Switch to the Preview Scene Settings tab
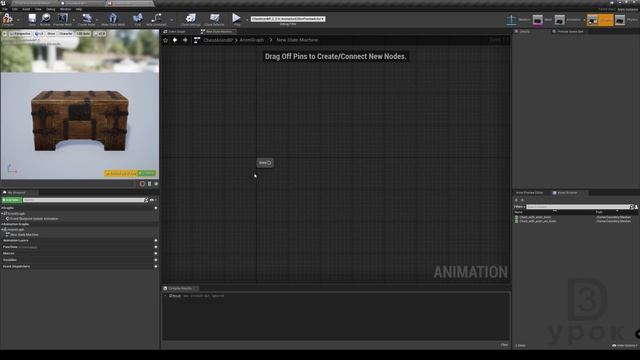The width and height of the screenshot is (640, 360). 568,31
